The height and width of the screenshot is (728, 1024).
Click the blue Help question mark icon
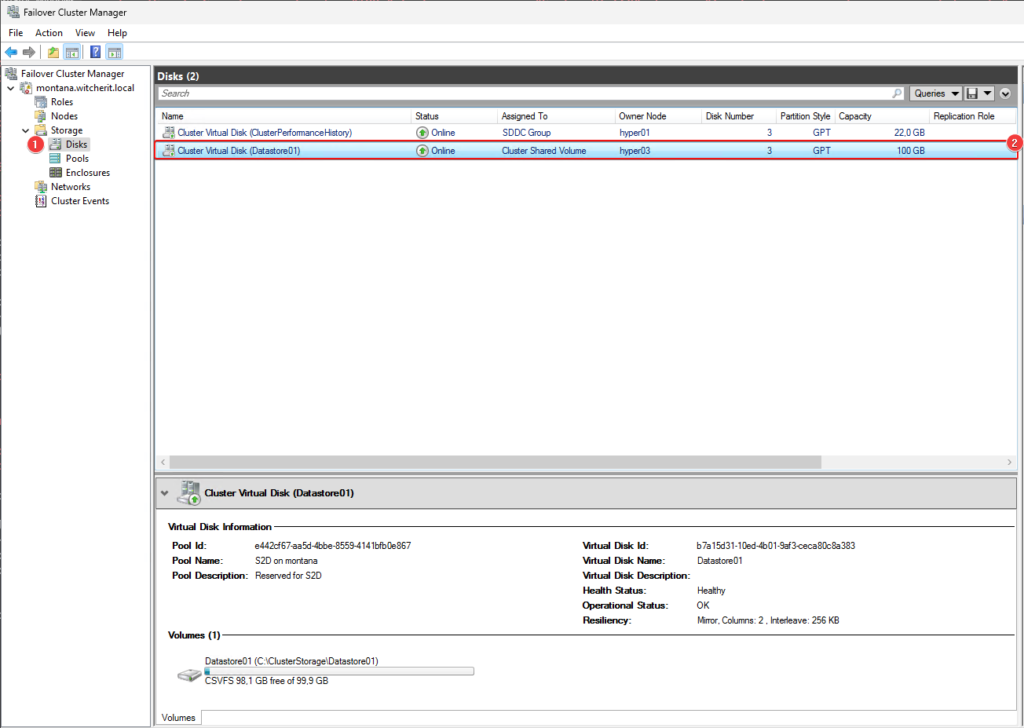pyautogui.click(x=95, y=52)
